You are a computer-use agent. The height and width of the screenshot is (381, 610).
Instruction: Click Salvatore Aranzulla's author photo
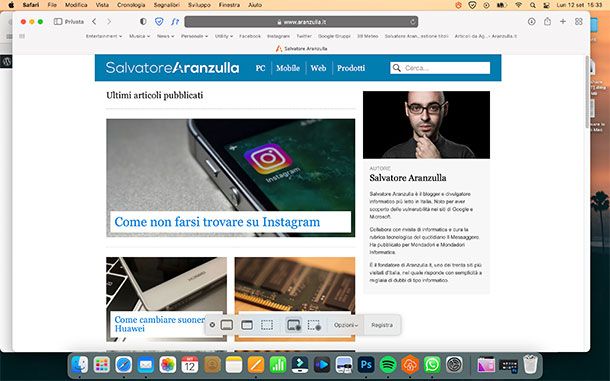(x=426, y=125)
